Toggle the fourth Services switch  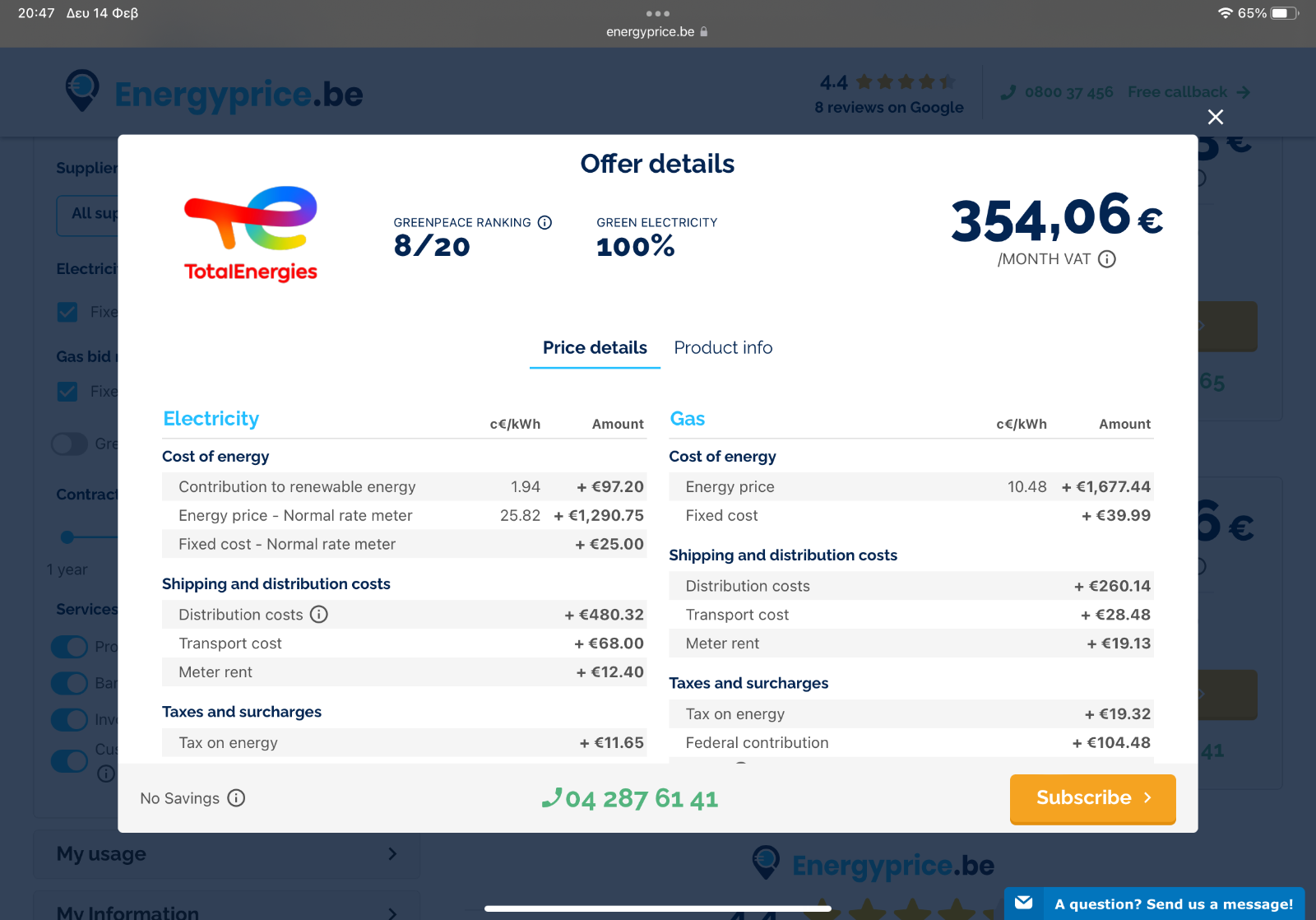pos(69,761)
